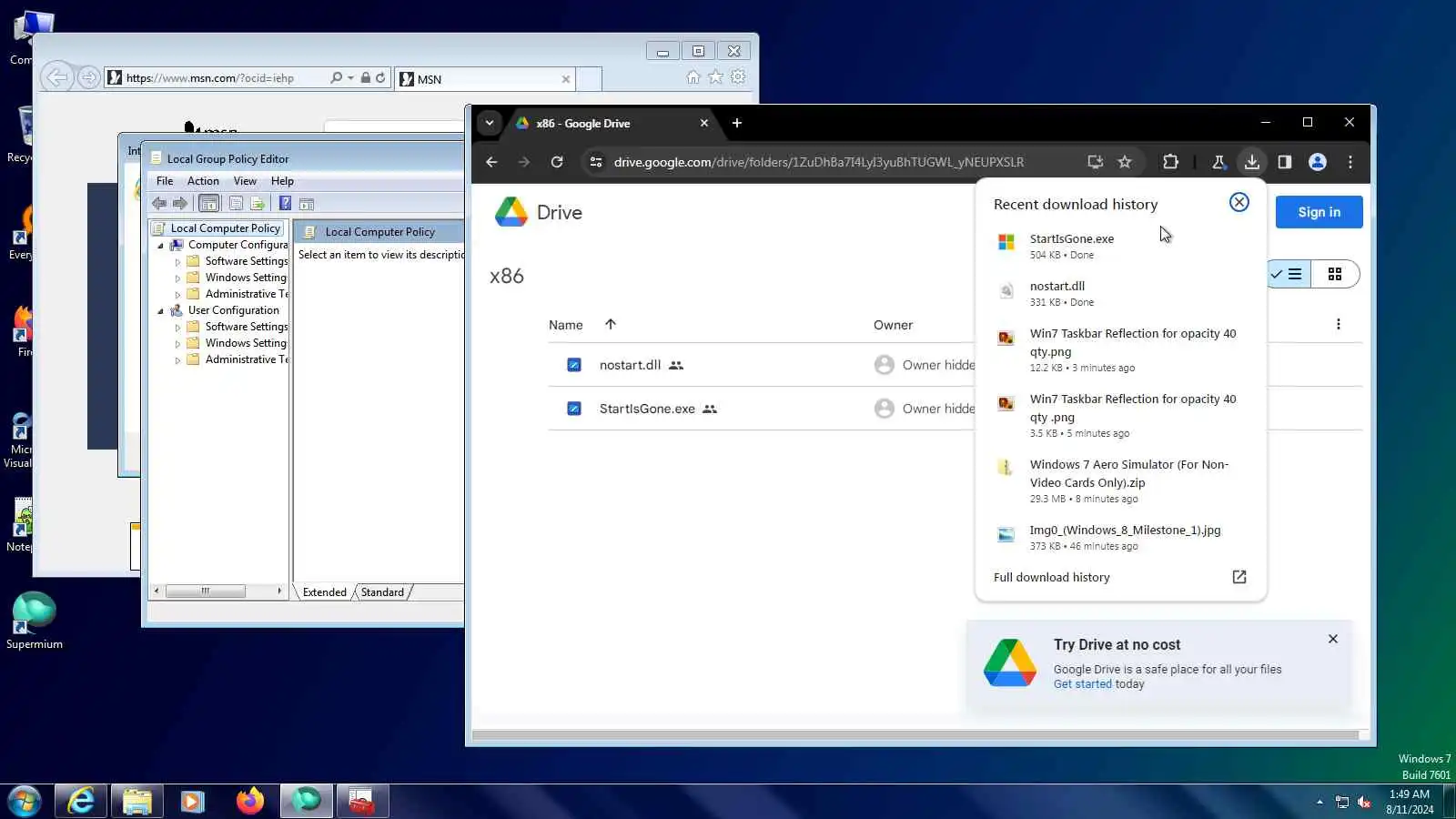Open Internet Explorer home icon
The width and height of the screenshot is (1456, 819).
pyautogui.click(x=693, y=77)
